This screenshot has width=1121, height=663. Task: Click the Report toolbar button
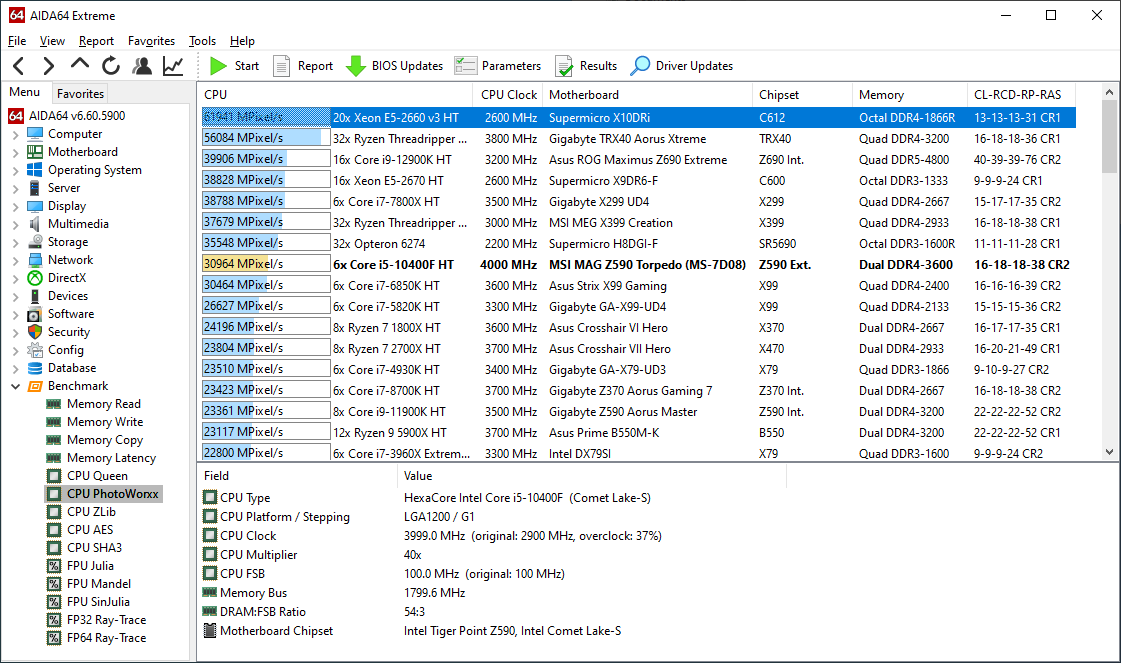304,66
